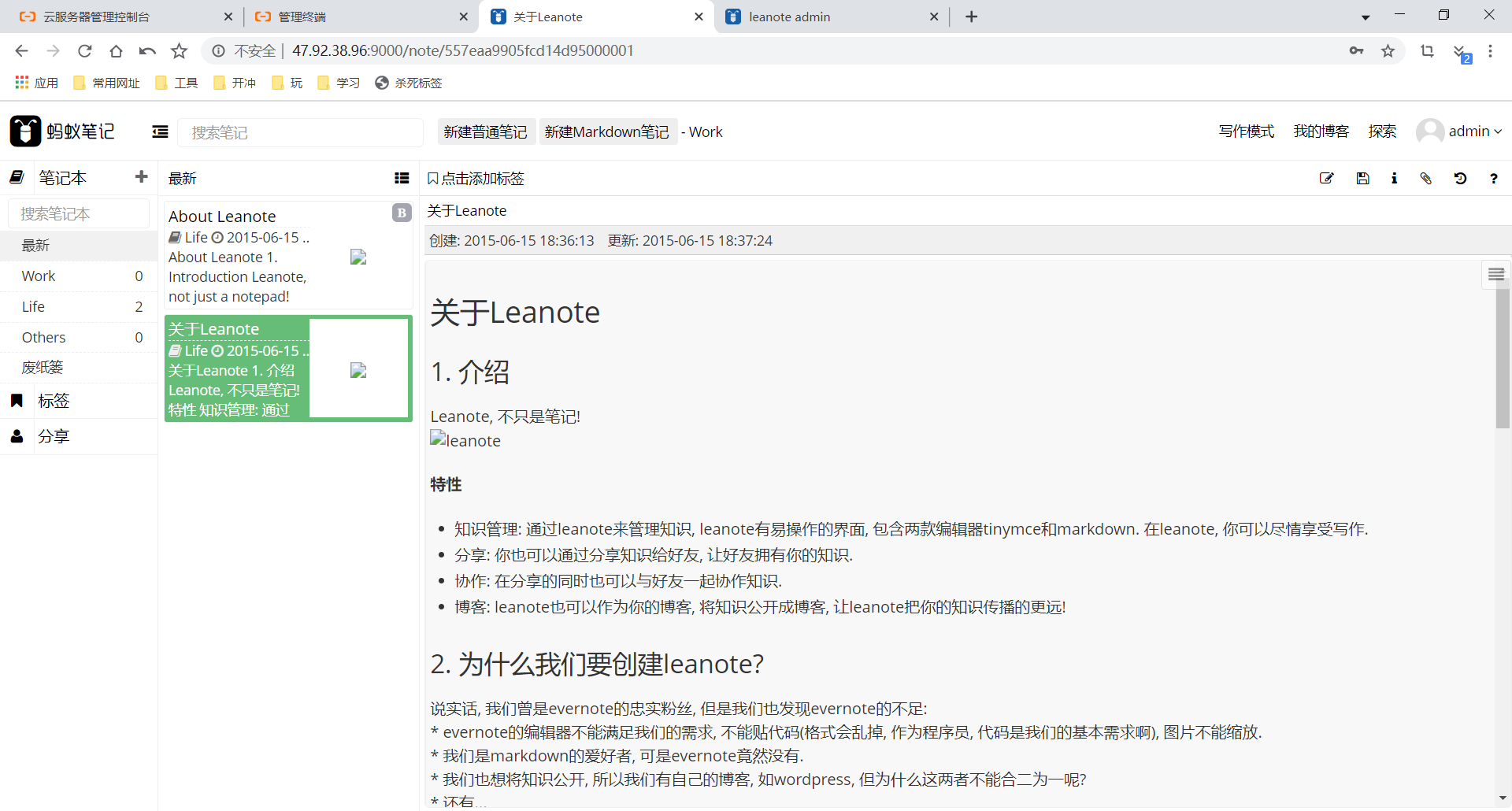Image resolution: width=1512 pixels, height=811 pixels.
Task: Create a new normal note 新建普通笔记
Action: pyautogui.click(x=485, y=131)
